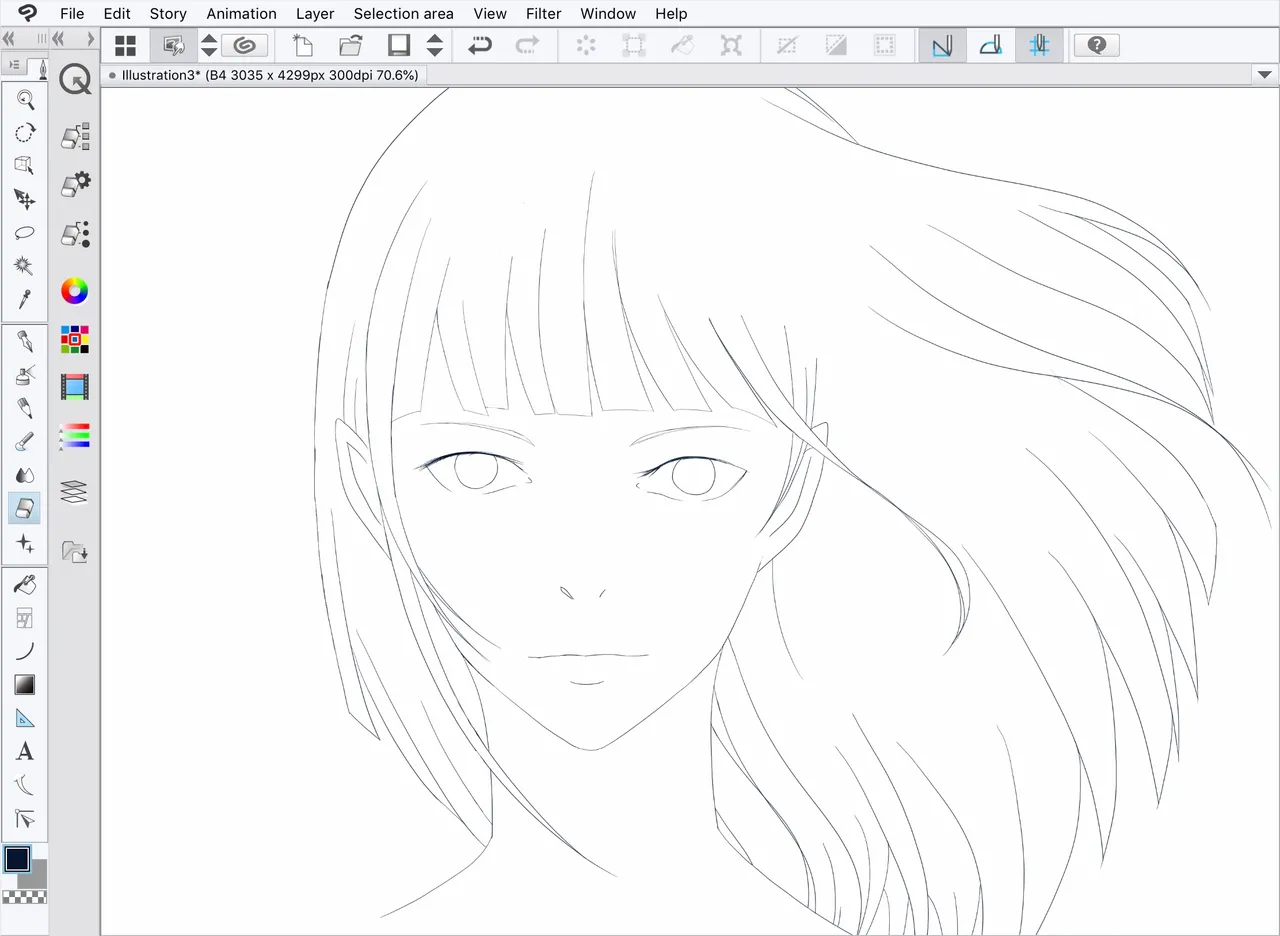Select the Decoration sparkle tool
1280x936 pixels.
(x=25, y=543)
